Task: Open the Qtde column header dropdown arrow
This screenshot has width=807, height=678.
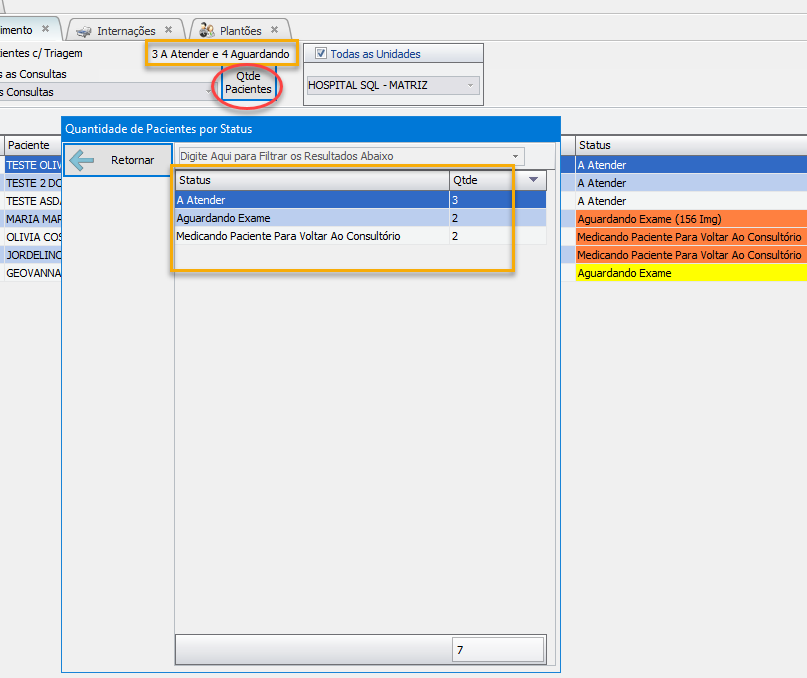Action: pos(534,180)
